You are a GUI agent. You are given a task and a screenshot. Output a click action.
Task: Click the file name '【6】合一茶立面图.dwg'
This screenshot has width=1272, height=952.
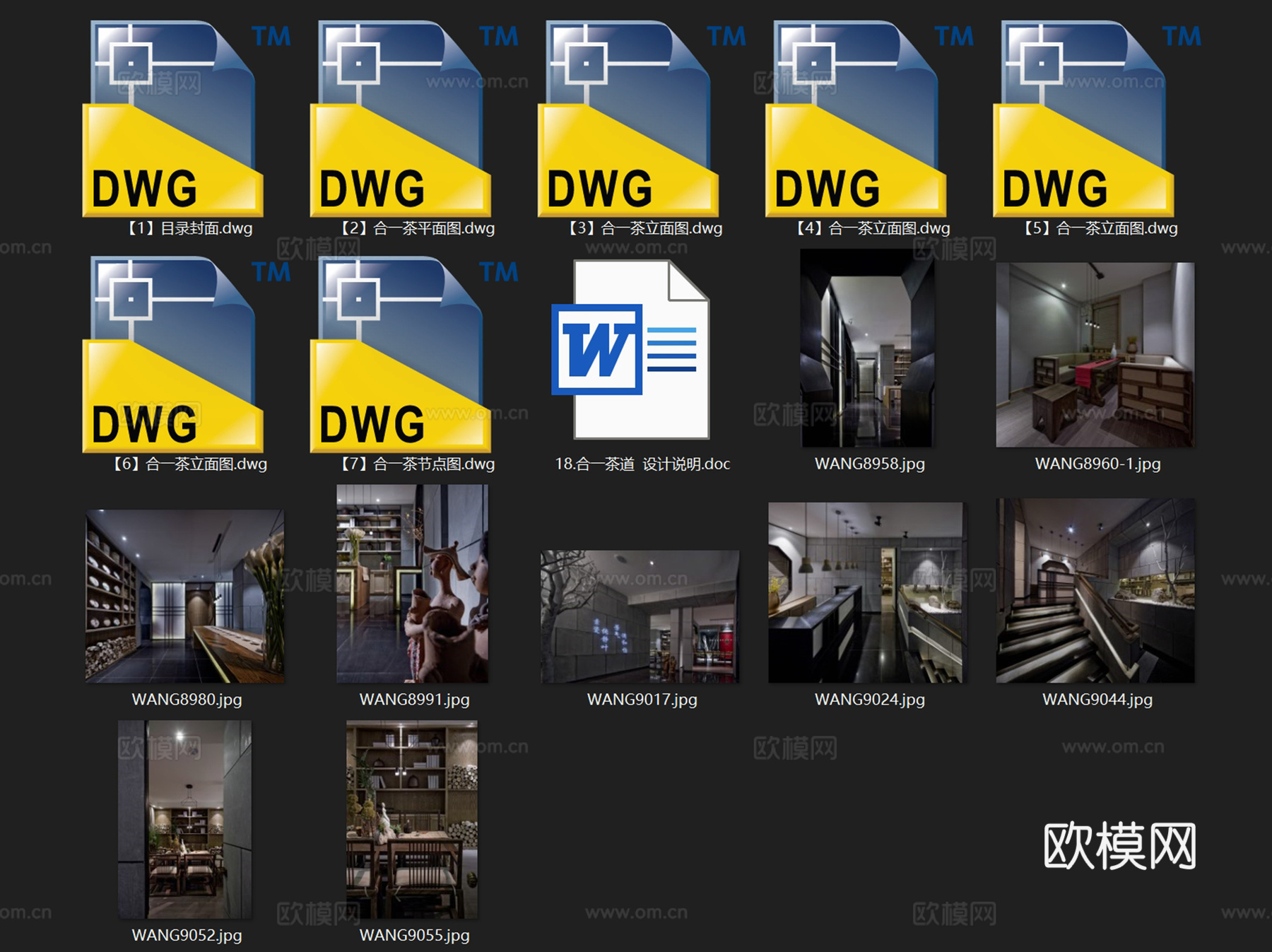click(187, 464)
